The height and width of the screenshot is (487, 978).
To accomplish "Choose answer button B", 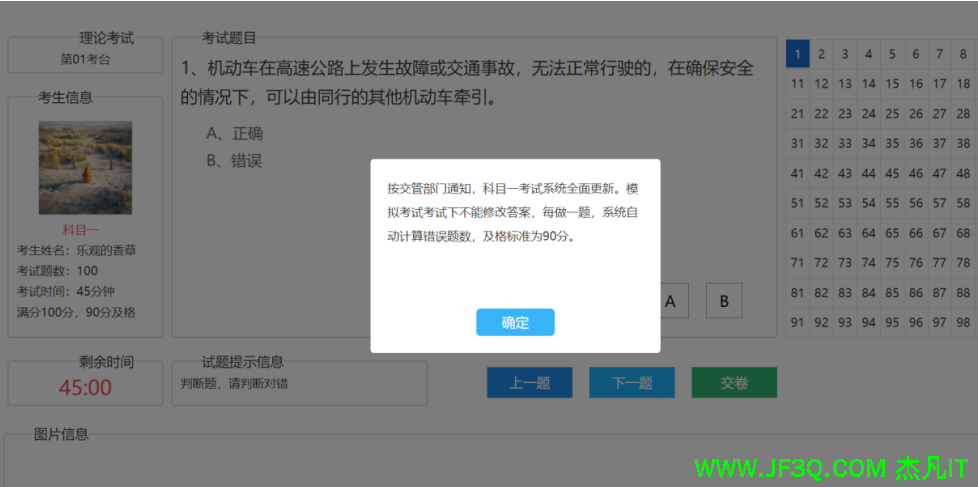I will tap(724, 301).
